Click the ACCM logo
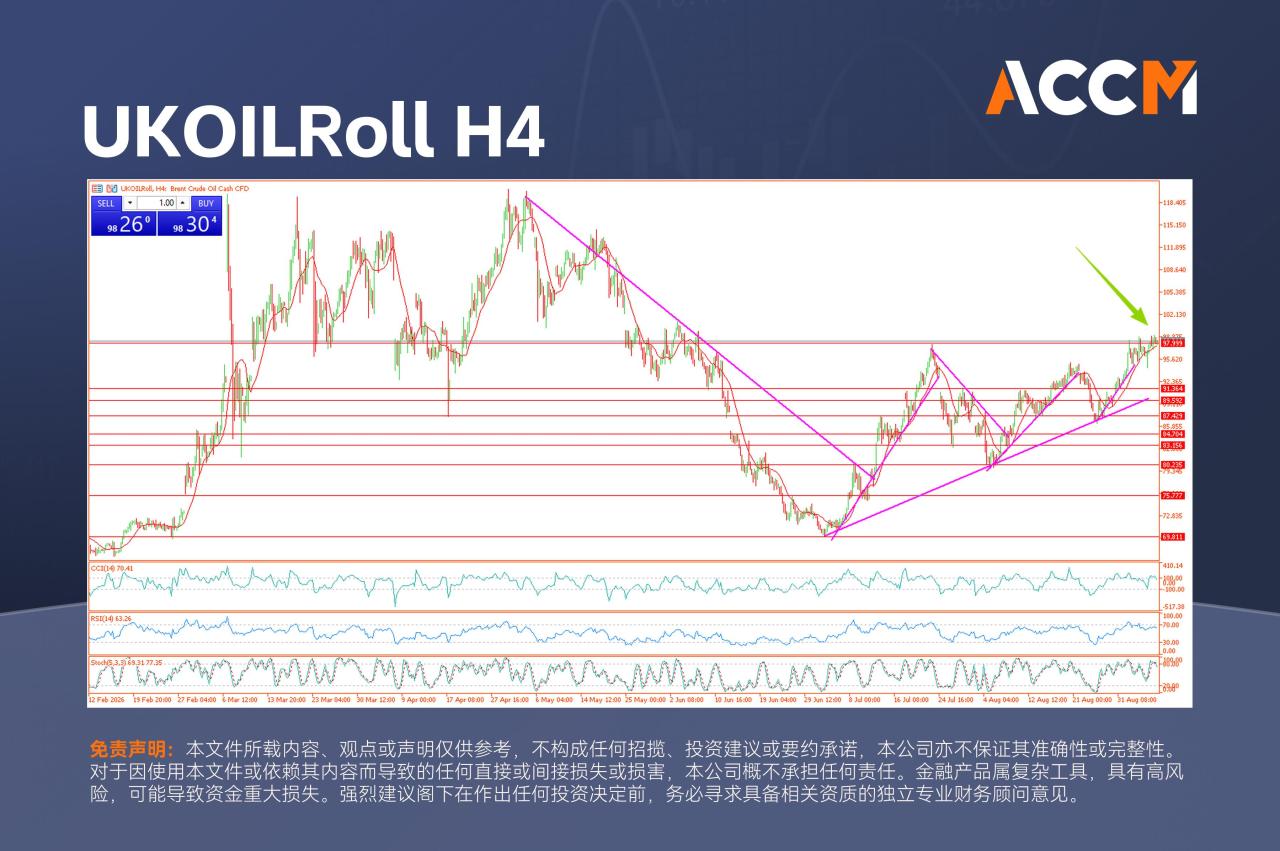Image resolution: width=1280 pixels, height=851 pixels. [1091, 87]
